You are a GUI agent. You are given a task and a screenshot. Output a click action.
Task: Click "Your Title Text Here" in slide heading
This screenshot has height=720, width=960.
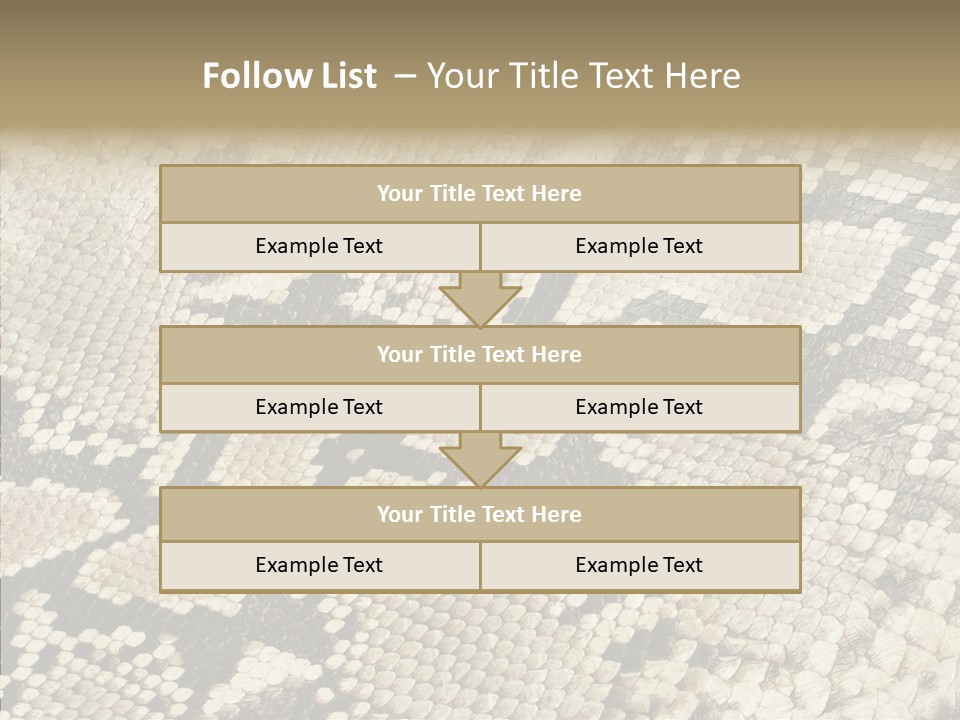click(x=584, y=76)
